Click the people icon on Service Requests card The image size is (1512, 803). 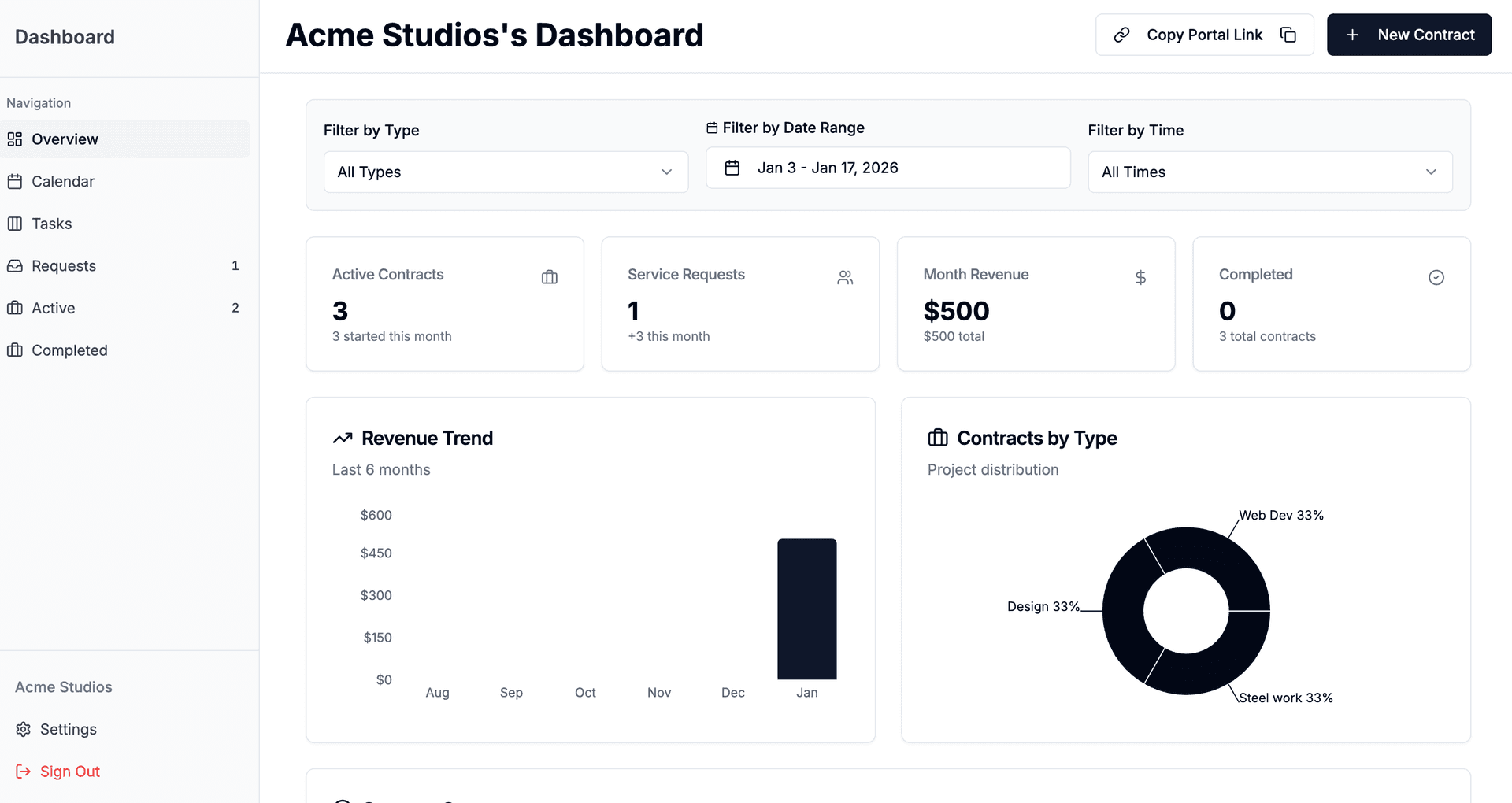[x=845, y=277]
